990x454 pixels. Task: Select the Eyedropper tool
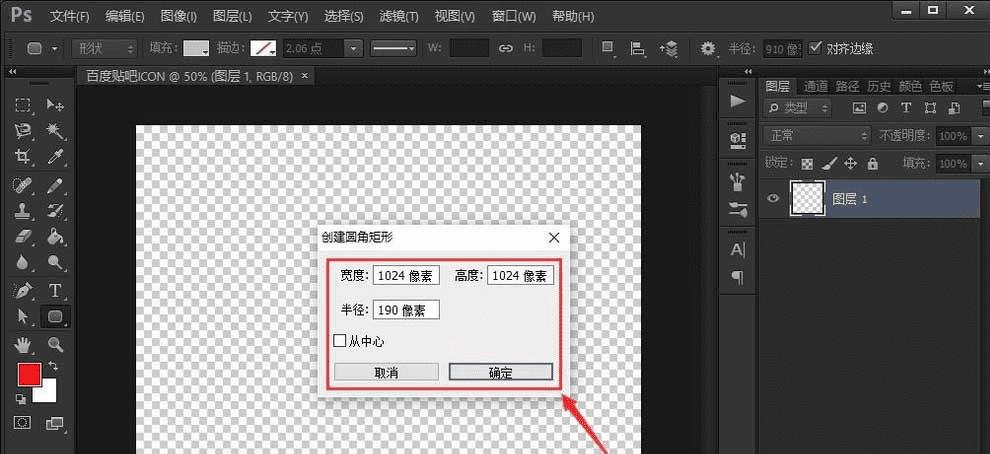click(56, 156)
